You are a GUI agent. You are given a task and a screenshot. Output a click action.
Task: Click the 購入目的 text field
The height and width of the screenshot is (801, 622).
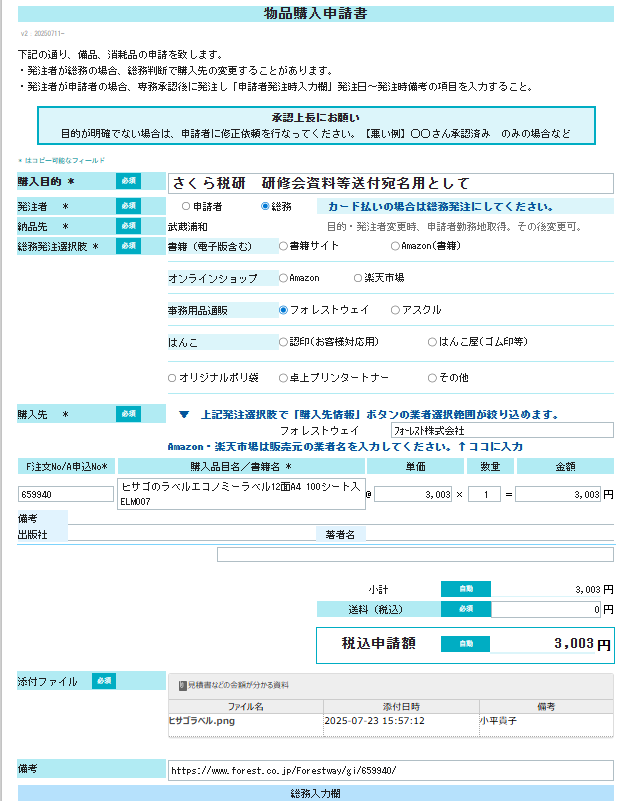390,184
